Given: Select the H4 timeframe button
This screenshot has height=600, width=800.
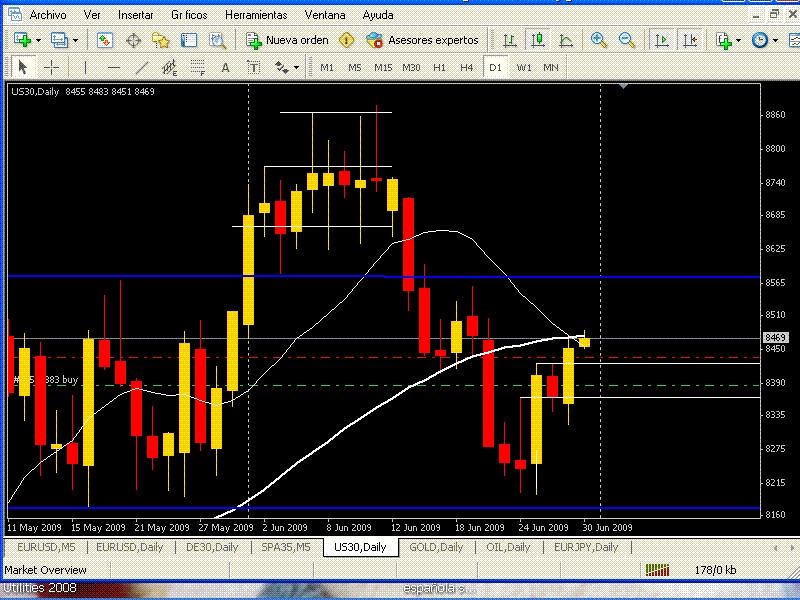Looking at the screenshot, I should pos(467,67).
